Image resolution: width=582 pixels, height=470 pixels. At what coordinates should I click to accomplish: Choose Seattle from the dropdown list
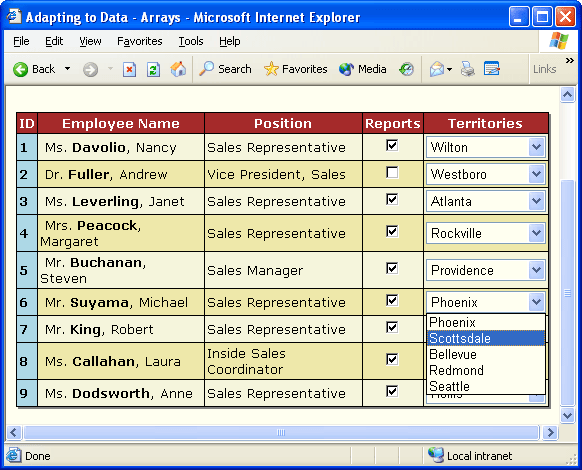(486, 386)
